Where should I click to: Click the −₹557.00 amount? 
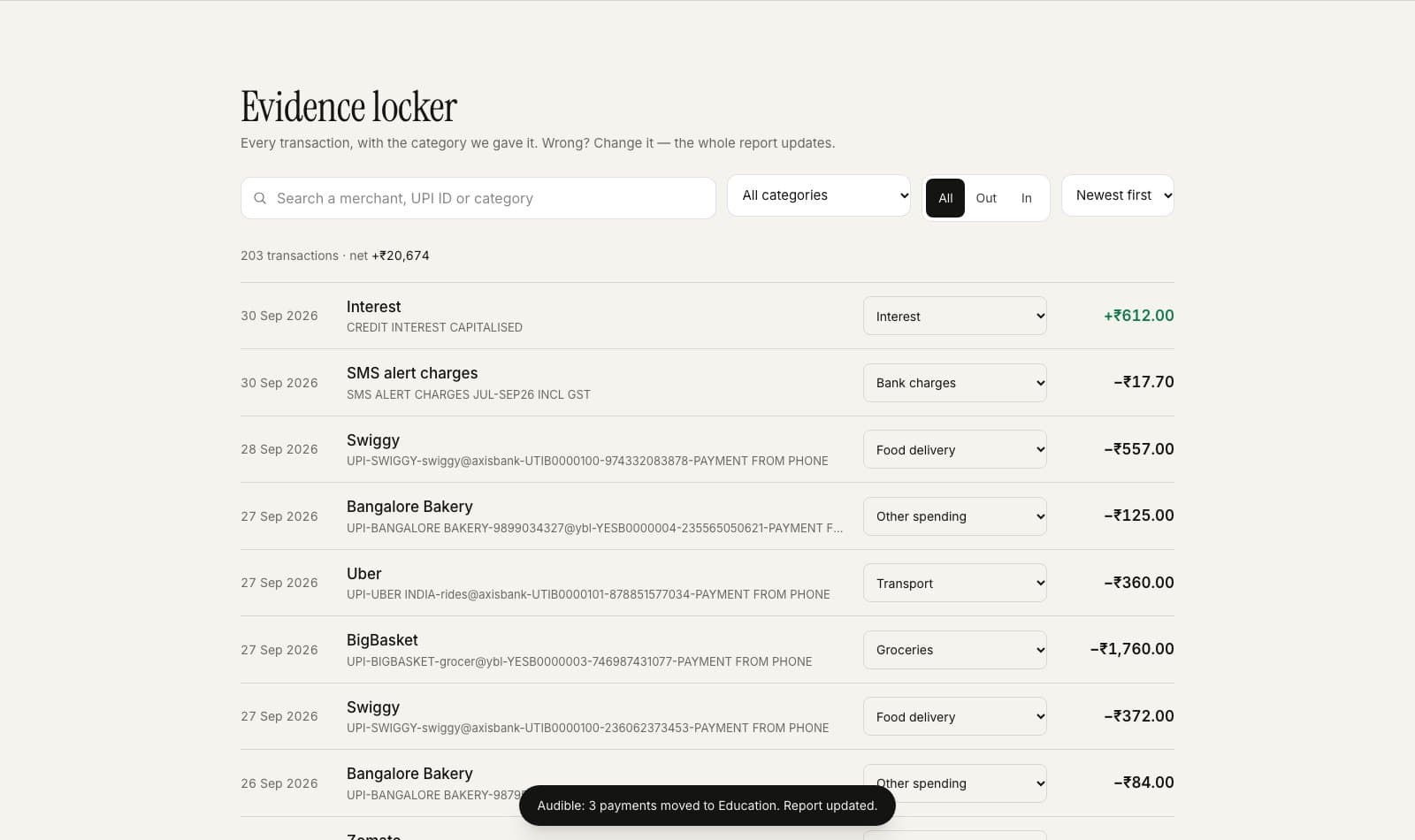1139,449
